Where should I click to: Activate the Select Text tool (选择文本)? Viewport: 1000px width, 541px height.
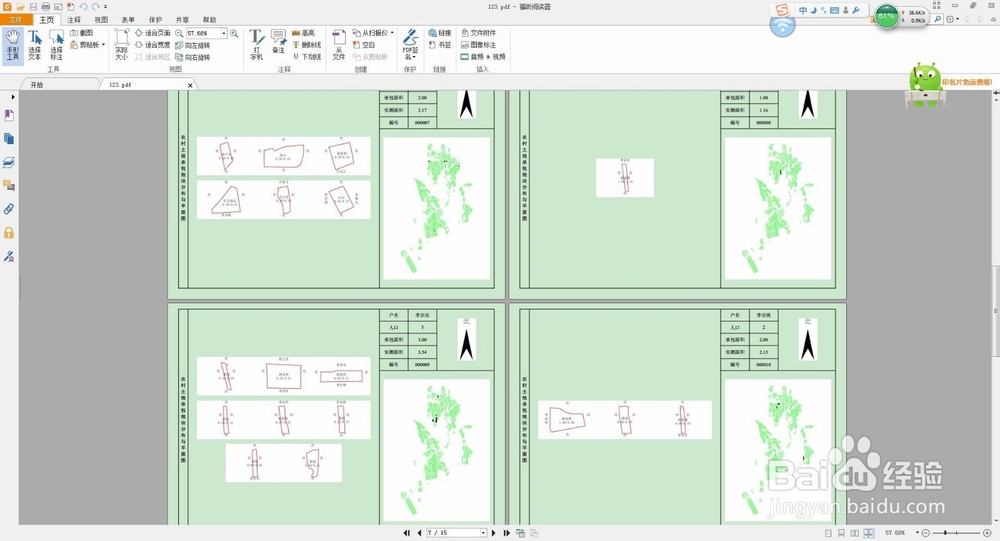[x=34, y=45]
